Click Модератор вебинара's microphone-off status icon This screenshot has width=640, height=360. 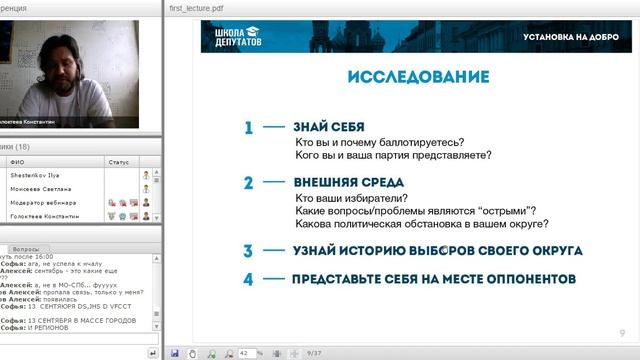[x=112, y=202]
